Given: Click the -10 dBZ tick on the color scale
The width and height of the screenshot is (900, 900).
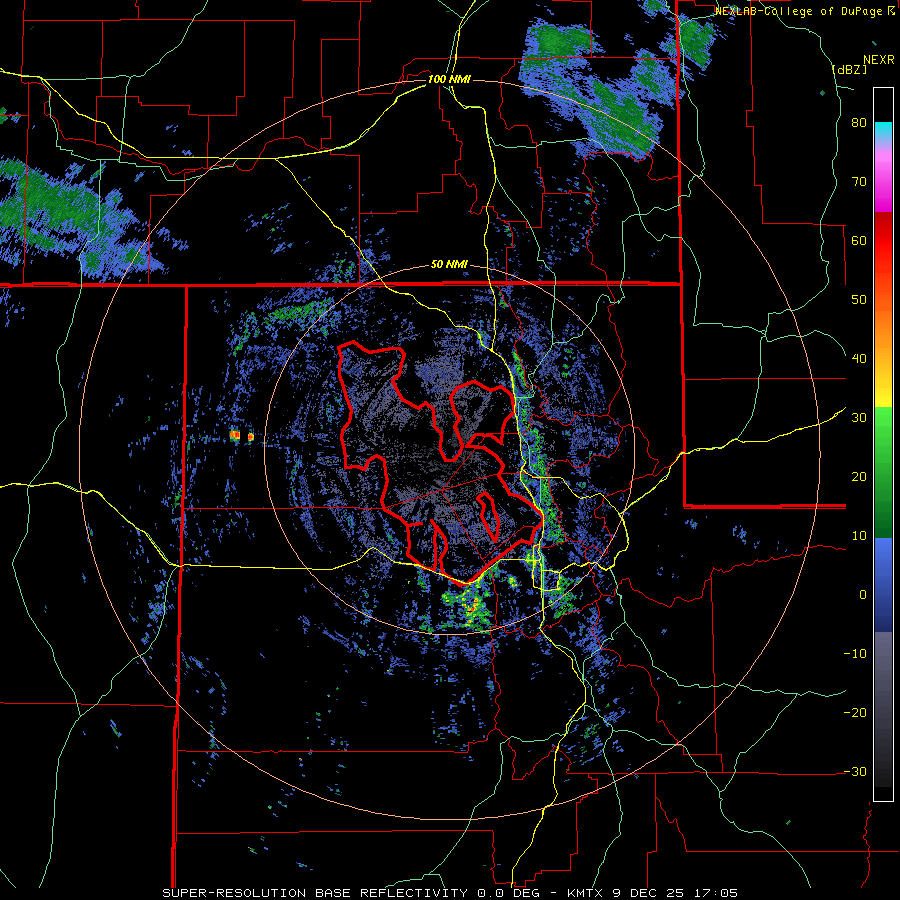Looking at the screenshot, I should (x=855, y=654).
